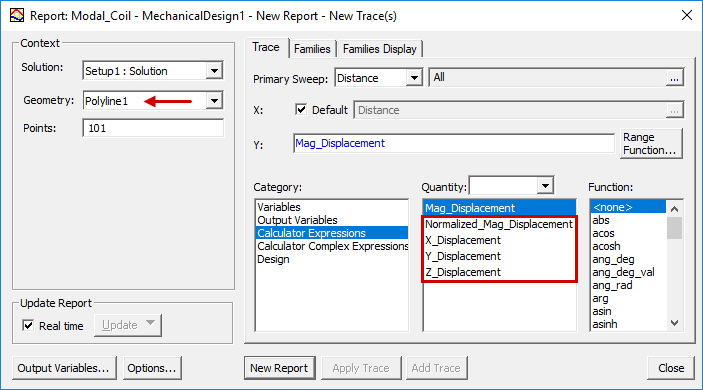
Task: Toggle the X Default checkbox
Action: click(x=301, y=109)
